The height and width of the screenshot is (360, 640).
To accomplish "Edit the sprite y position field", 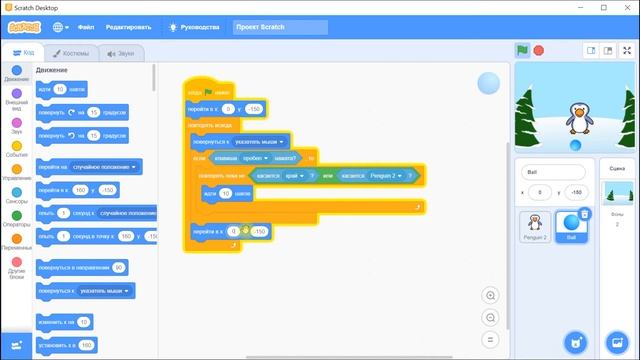I will pyautogui.click(x=576, y=192).
